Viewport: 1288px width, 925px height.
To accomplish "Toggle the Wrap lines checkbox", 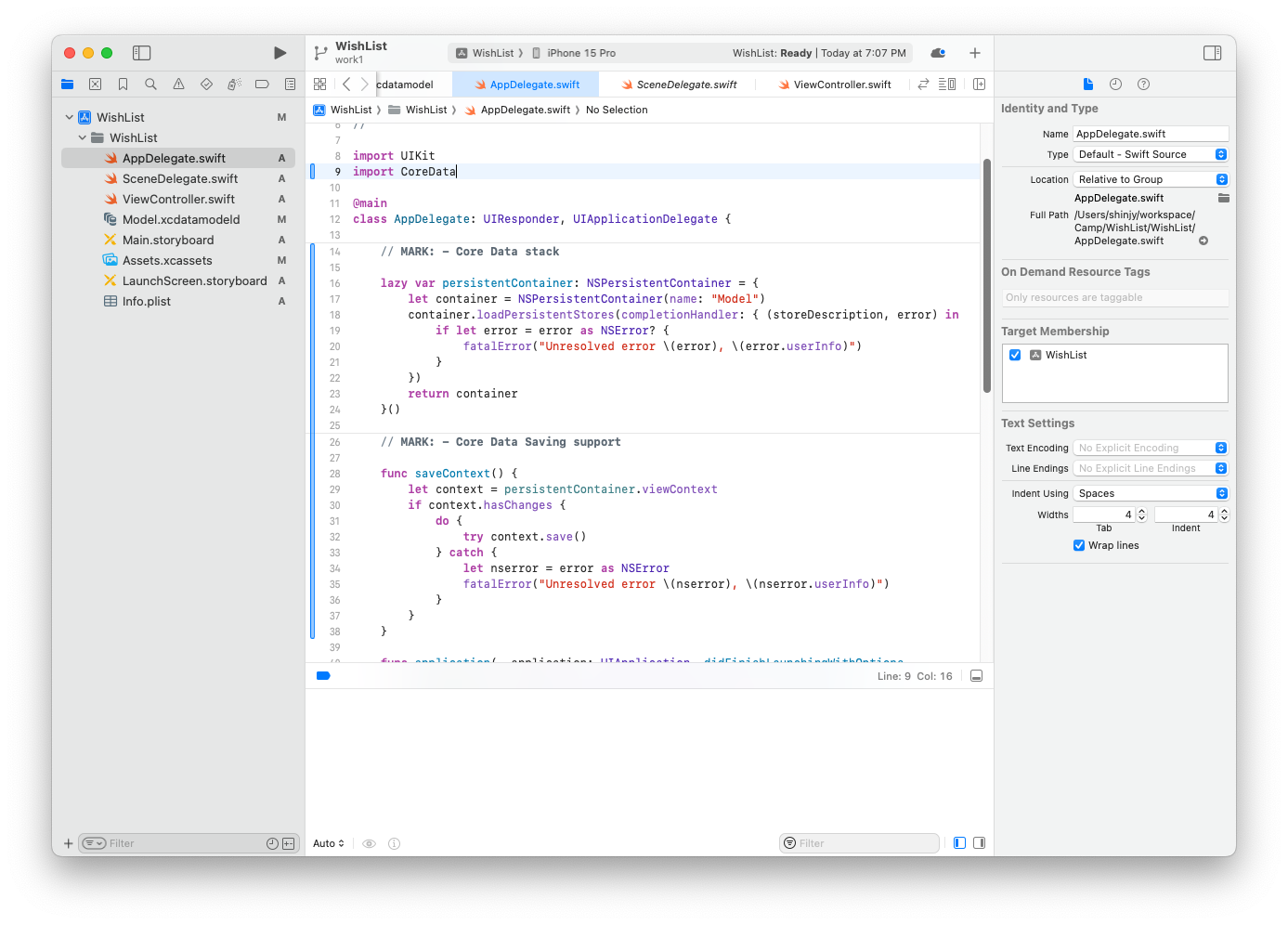I will (x=1079, y=545).
